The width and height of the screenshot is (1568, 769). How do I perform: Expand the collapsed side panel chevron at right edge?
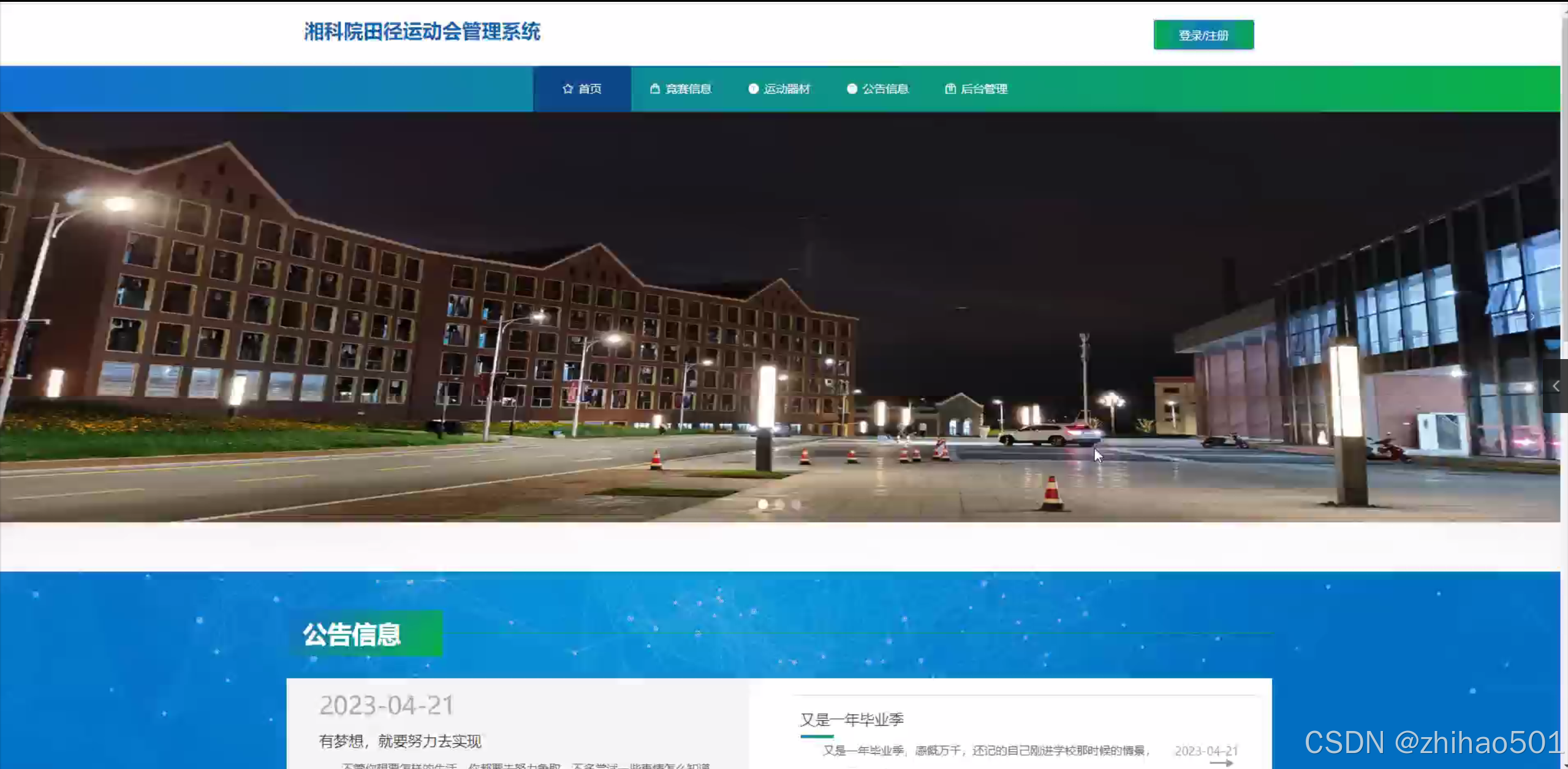pos(1556,386)
